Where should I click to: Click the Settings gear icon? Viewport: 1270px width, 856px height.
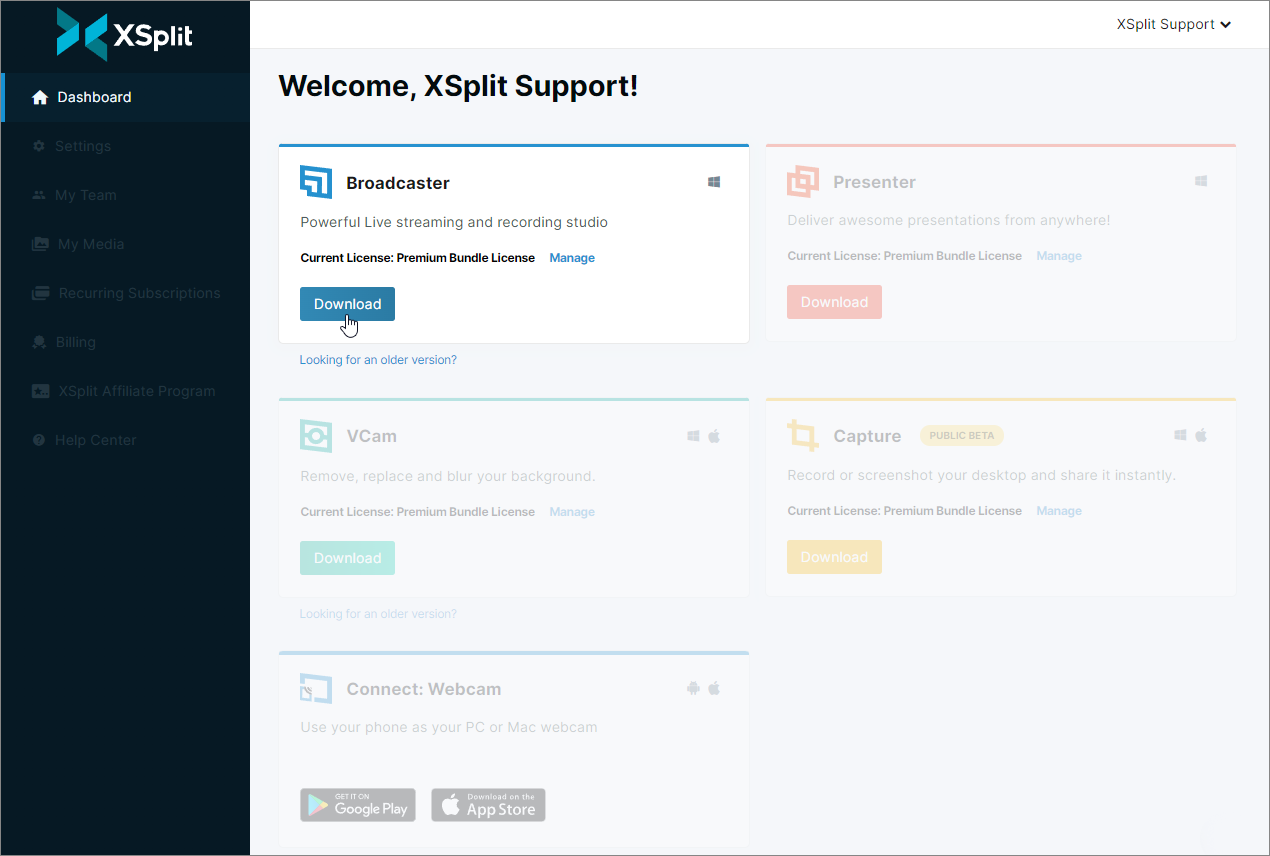pos(39,146)
